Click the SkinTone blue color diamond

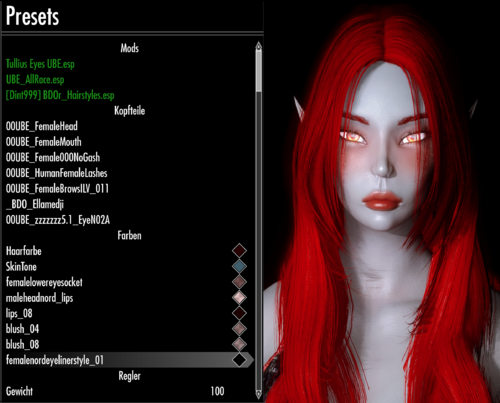[239, 266]
